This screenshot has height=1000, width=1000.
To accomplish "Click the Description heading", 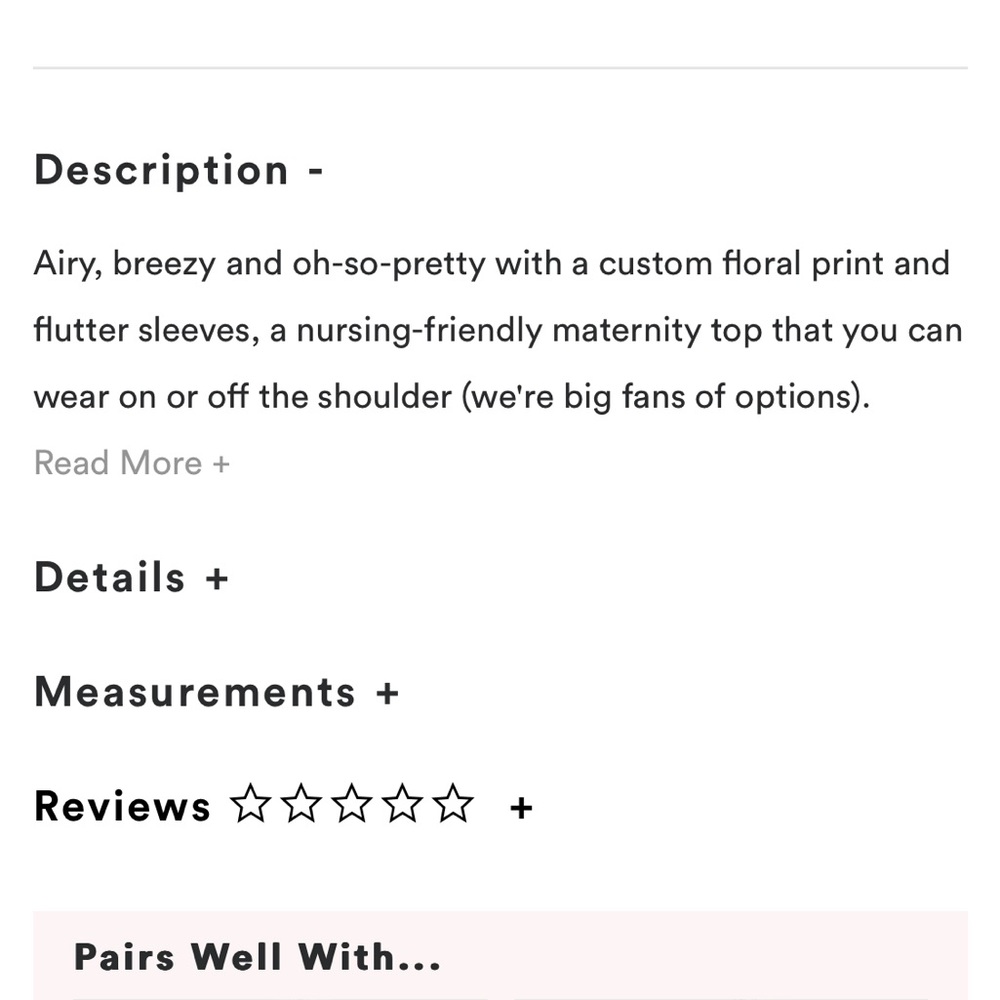I will pos(161,171).
